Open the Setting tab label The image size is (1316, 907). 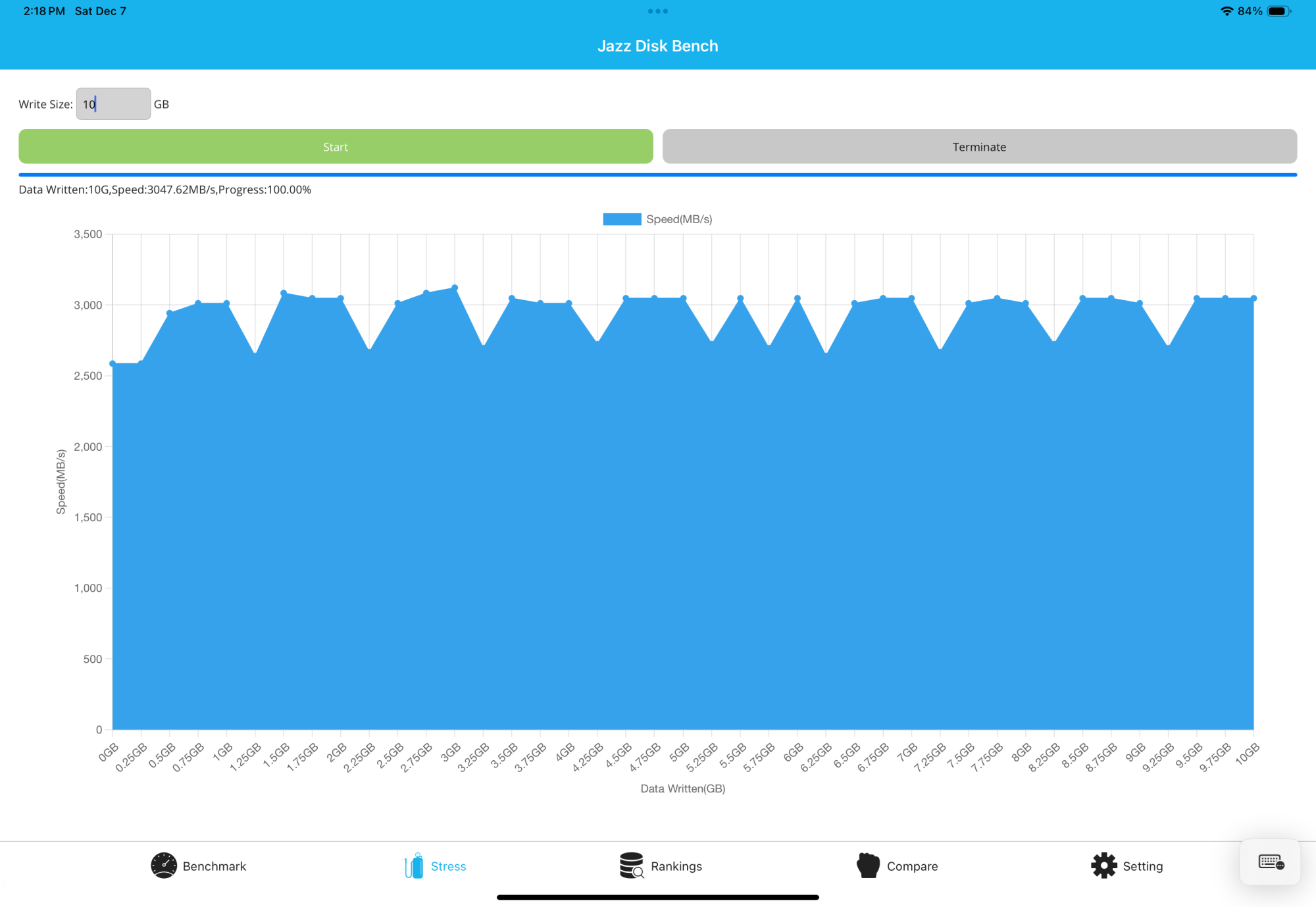point(1142,866)
